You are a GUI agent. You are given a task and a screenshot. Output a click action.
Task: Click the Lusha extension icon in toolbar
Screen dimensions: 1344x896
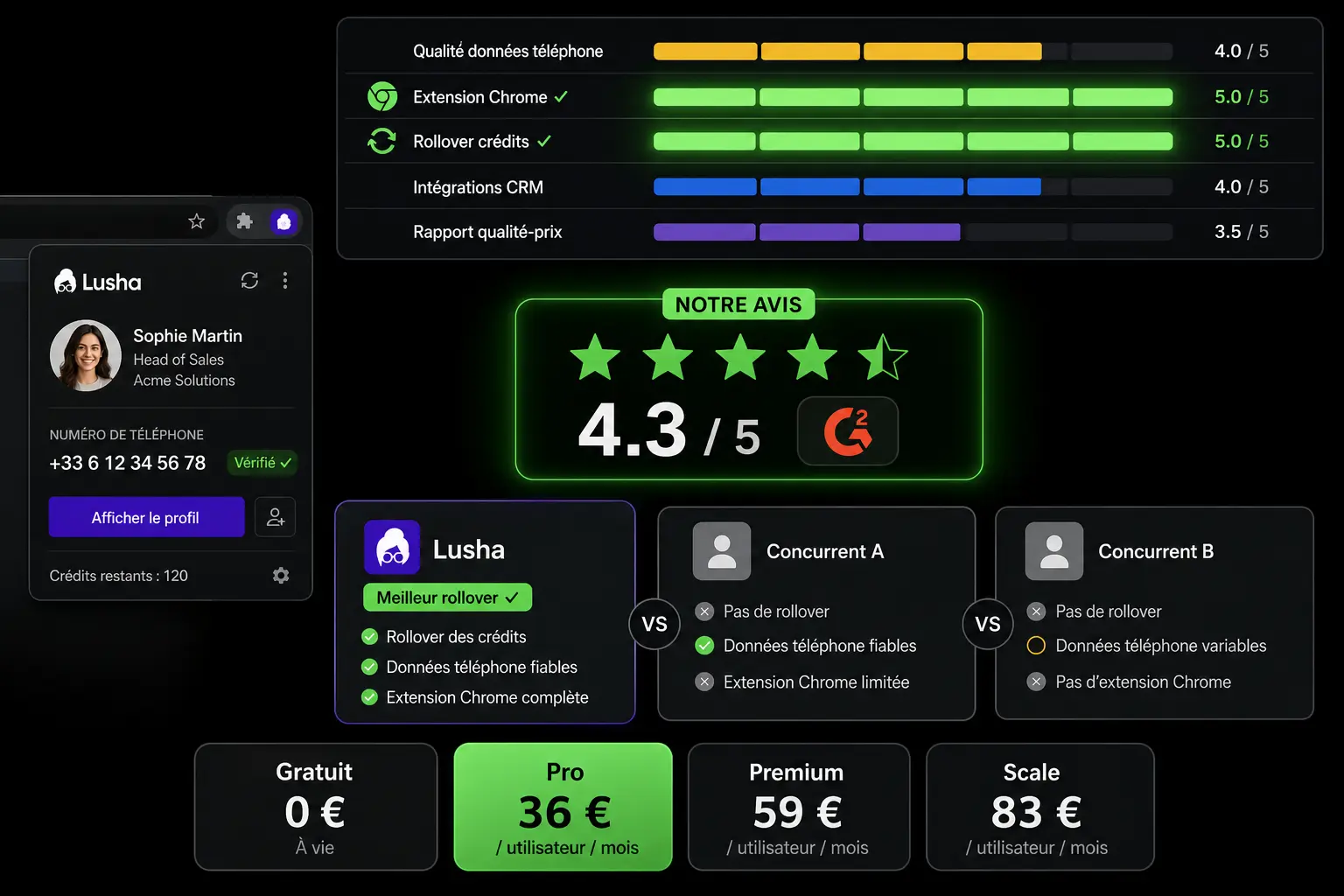[283, 221]
